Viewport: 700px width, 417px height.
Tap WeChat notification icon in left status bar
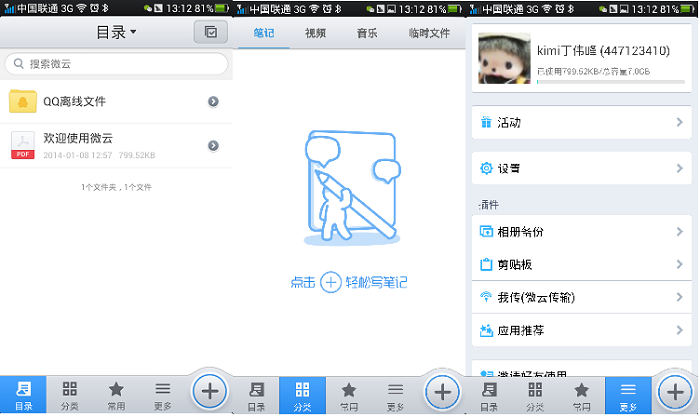coord(148,8)
